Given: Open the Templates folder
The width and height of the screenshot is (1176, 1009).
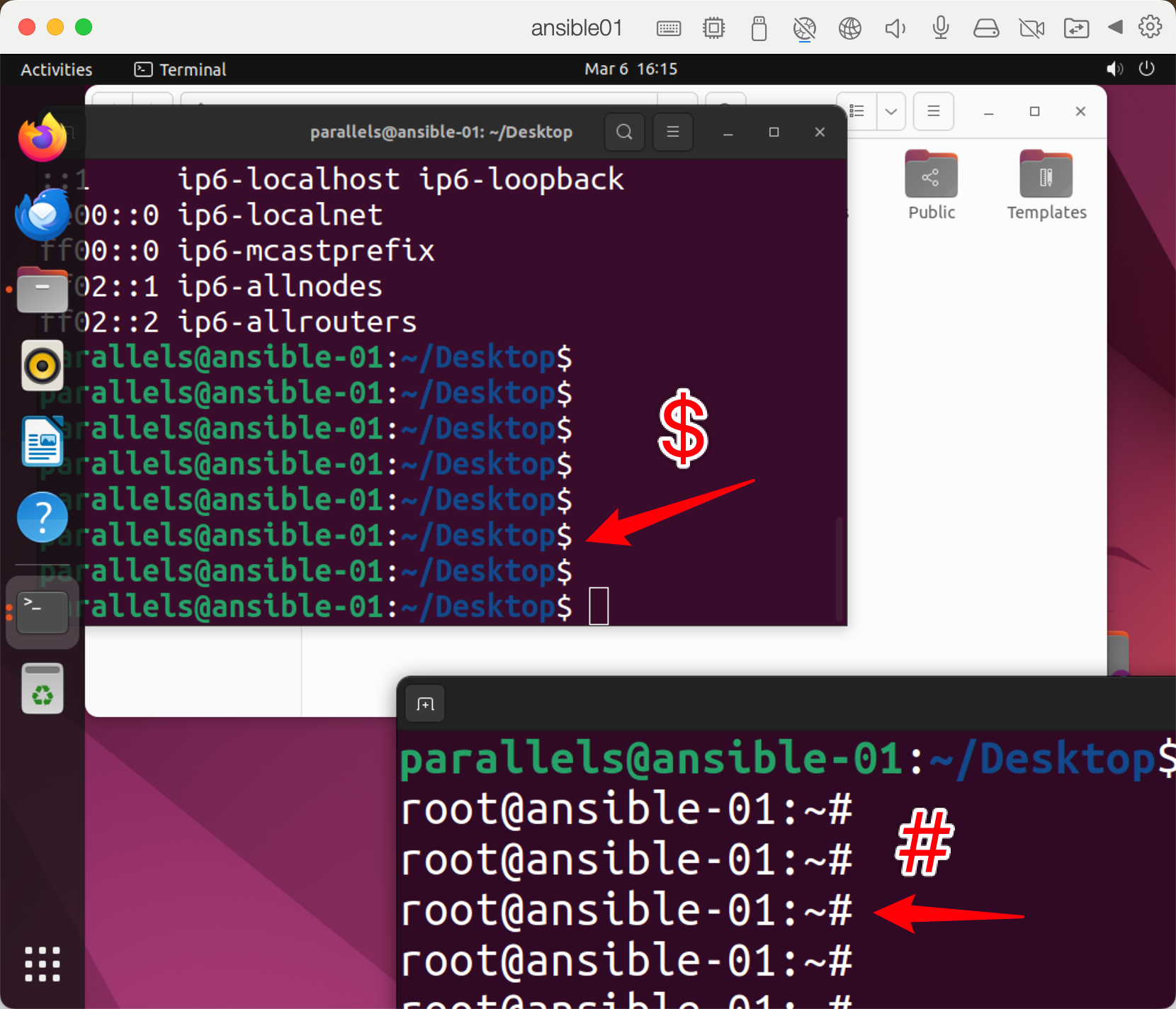Looking at the screenshot, I should (x=1046, y=186).
